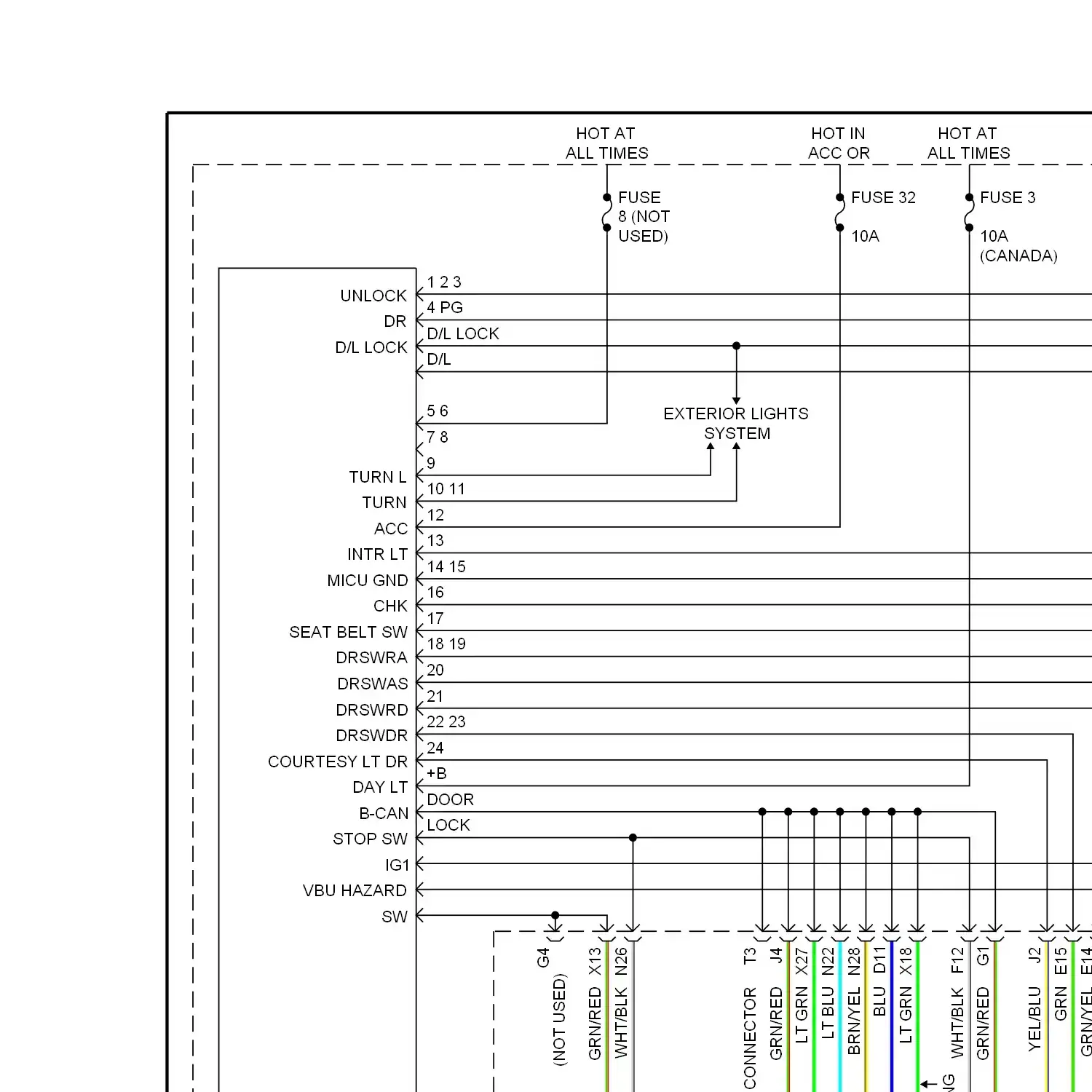Click the '+B' pin label
1092x1092 pixels.
pos(437,773)
